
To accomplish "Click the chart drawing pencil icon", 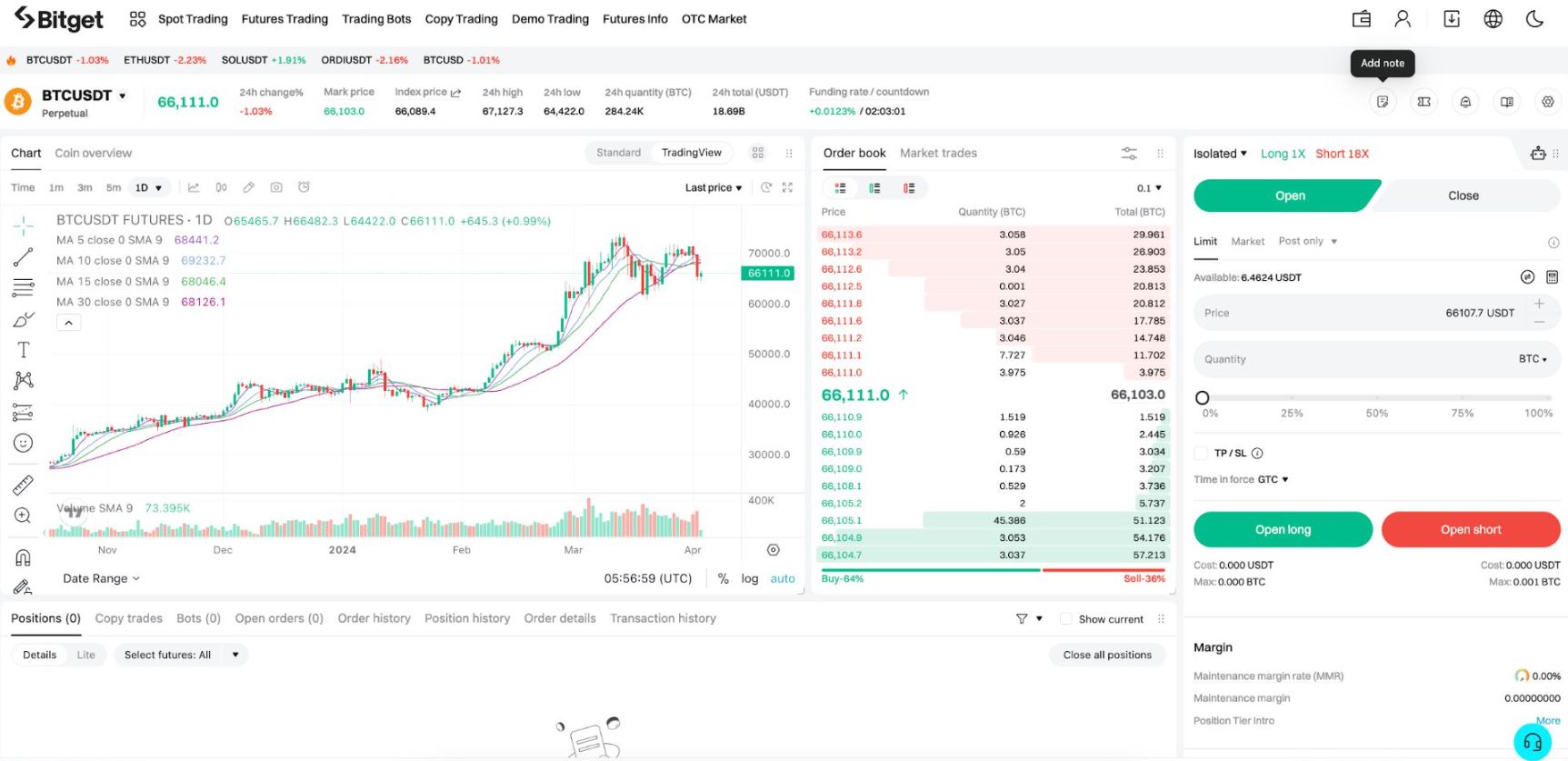I will [248, 187].
